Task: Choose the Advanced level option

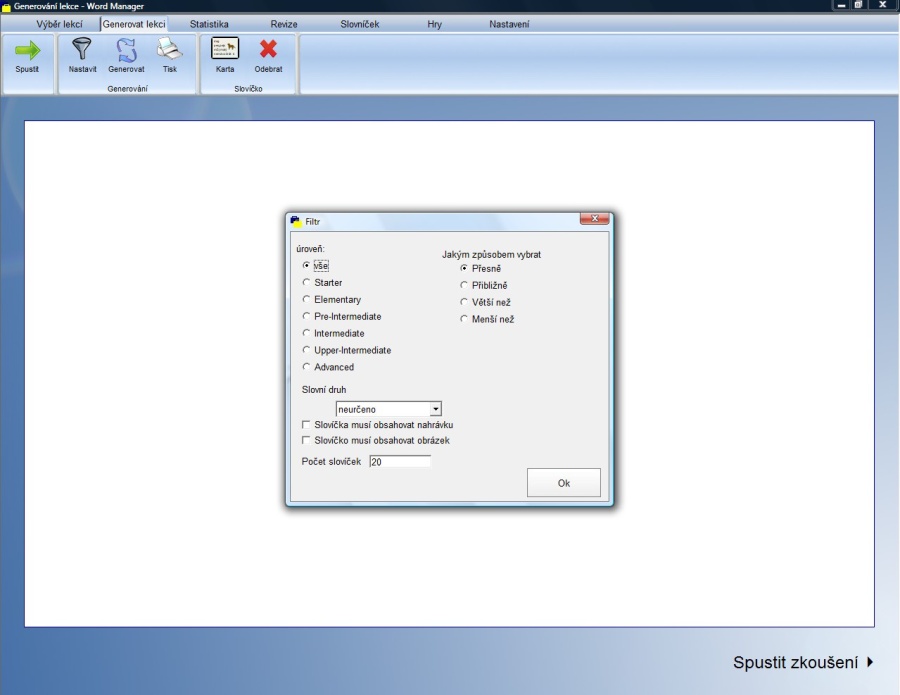Action: 307,367
